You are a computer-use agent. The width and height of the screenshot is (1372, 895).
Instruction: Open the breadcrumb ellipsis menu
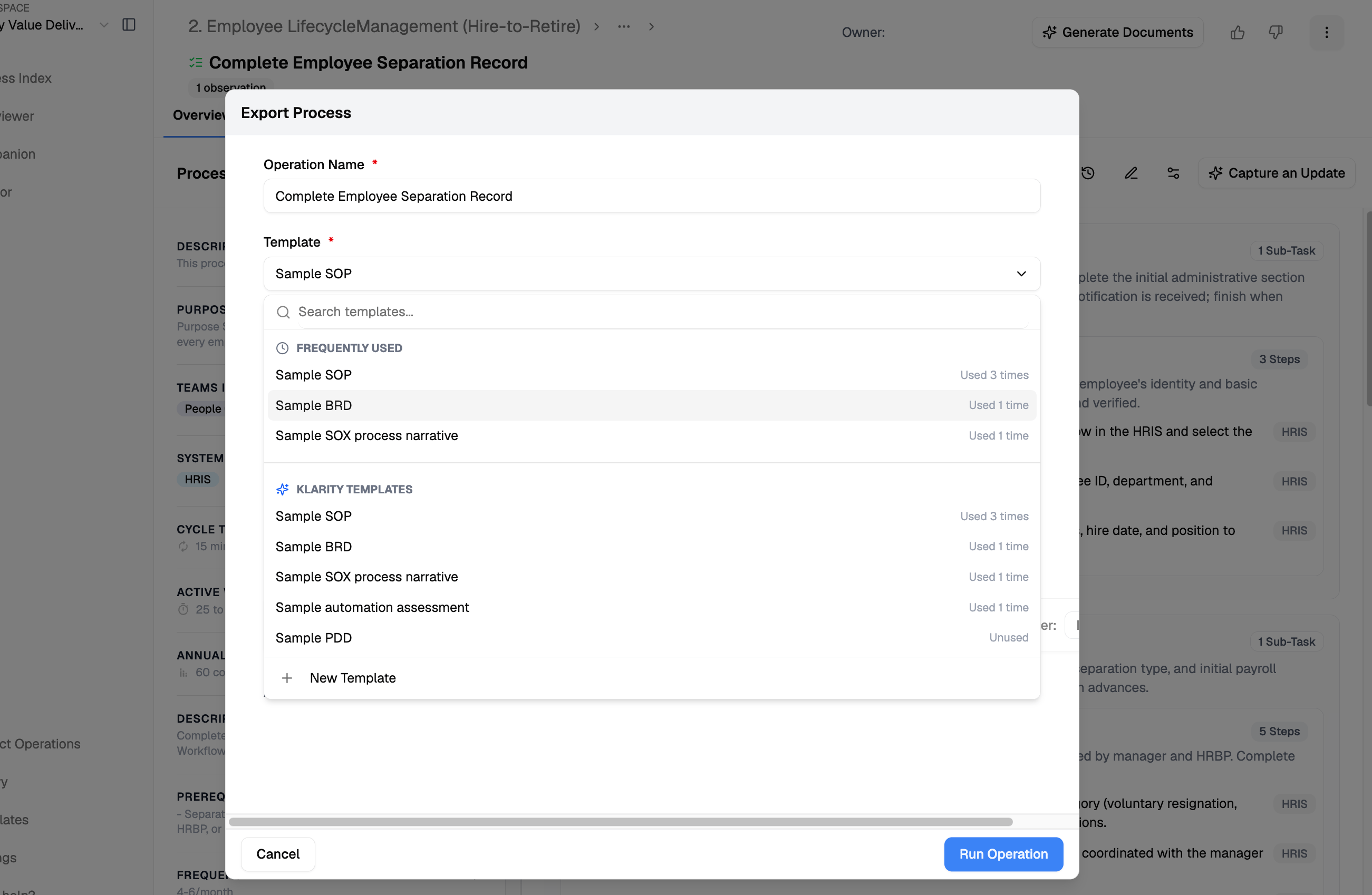624,26
